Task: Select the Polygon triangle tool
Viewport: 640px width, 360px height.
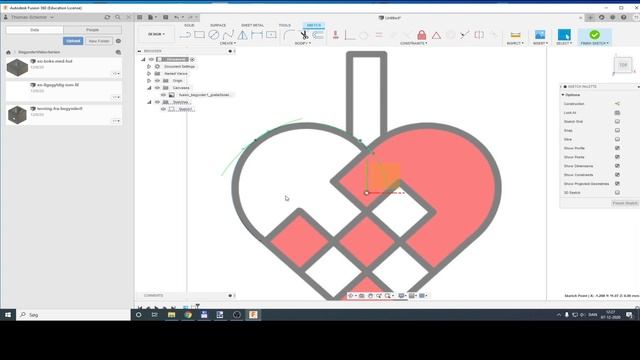Action: tap(242, 35)
